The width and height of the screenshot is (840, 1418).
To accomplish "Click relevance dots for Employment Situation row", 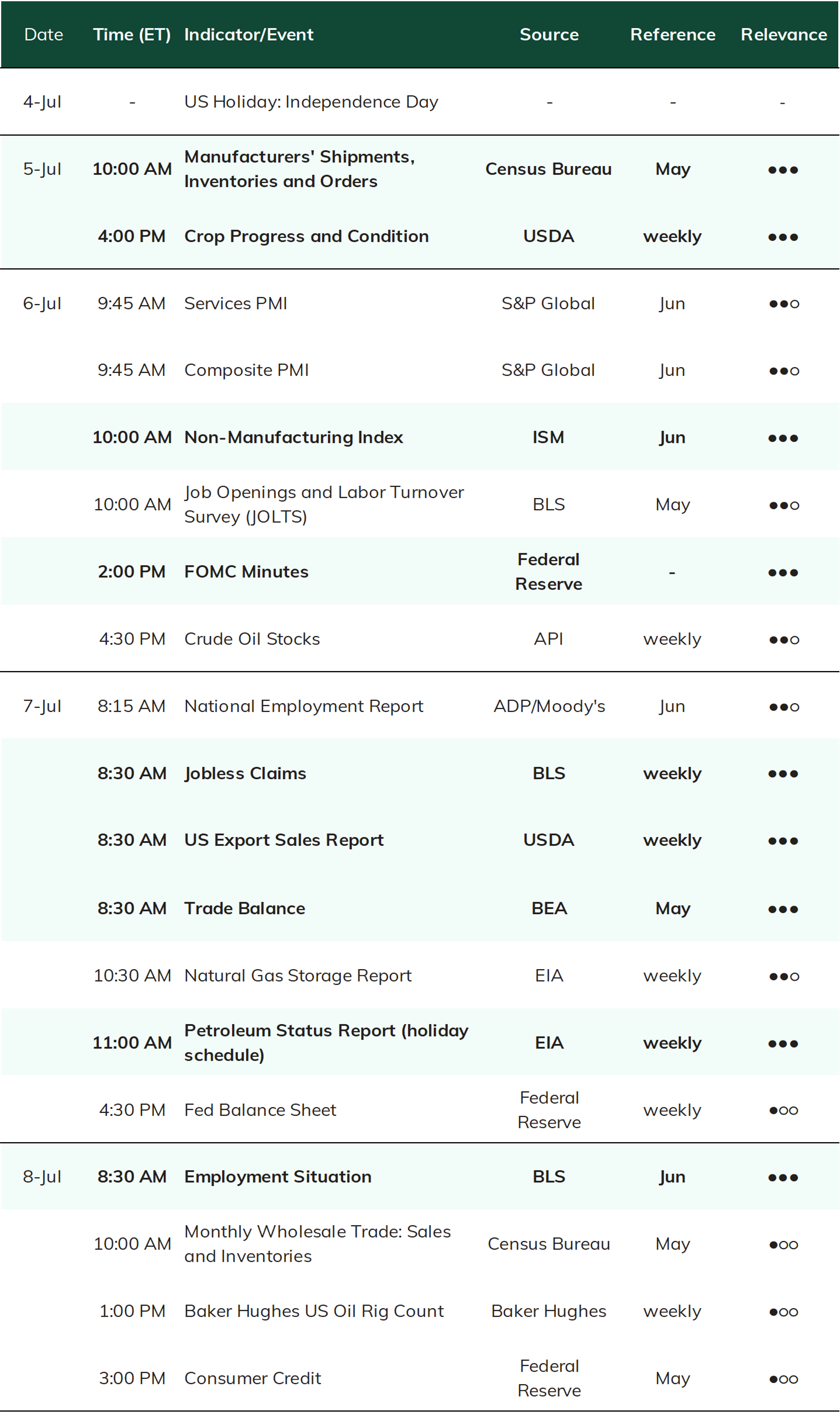I will (x=783, y=1177).
